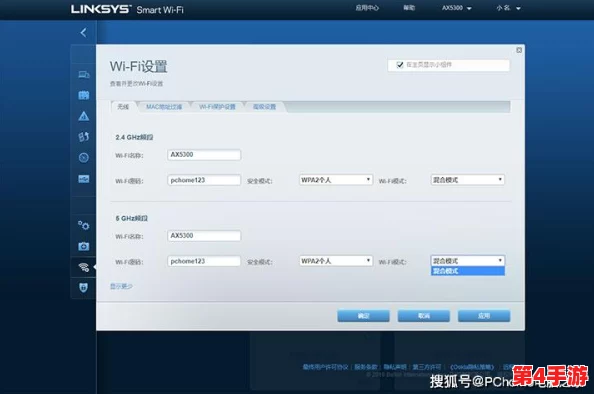
Task: Collapse the 5 GHz Wi-Fi mode dropdown
Action: [467, 261]
